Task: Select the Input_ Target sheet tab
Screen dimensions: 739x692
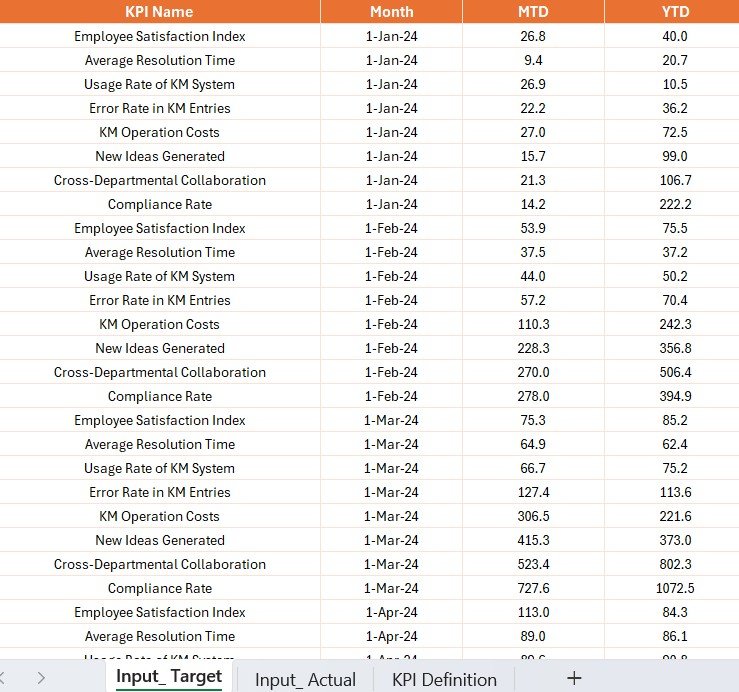Action: click(169, 677)
